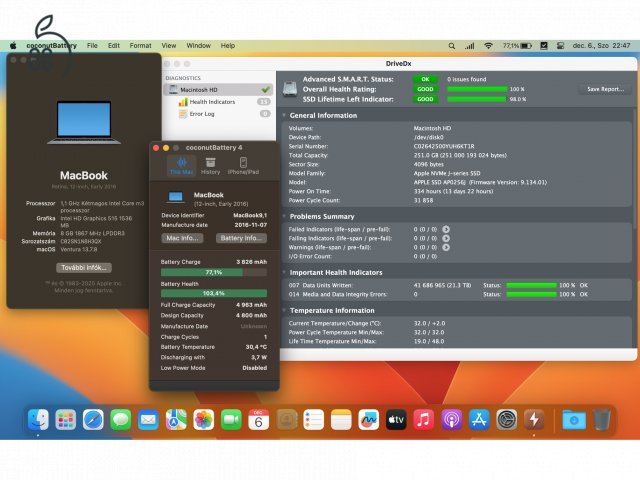
Task: Open Notes app in the dock
Action: tap(341, 420)
